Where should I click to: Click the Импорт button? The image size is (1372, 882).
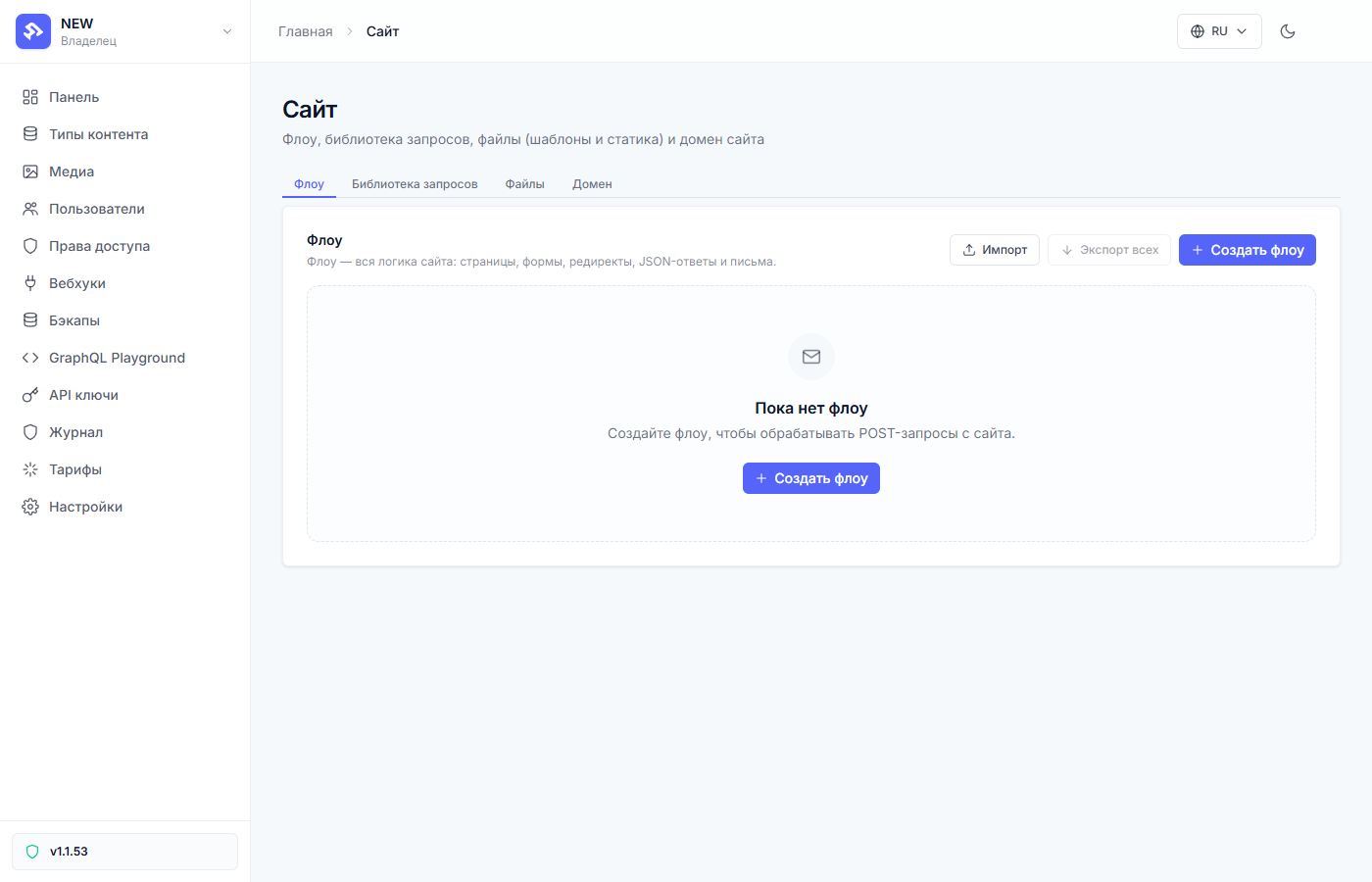(x=995, y=250)
